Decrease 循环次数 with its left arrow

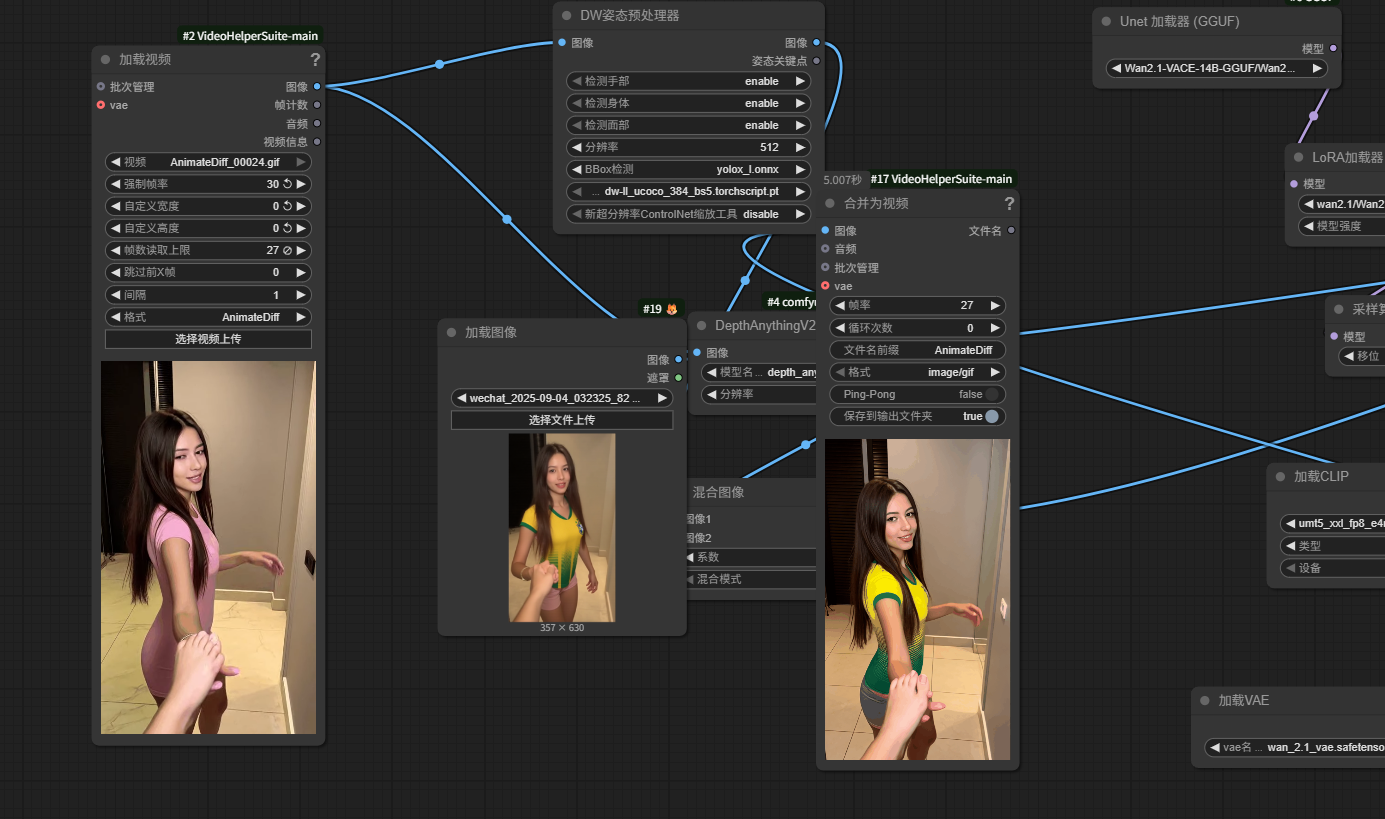tap(841, 328)
